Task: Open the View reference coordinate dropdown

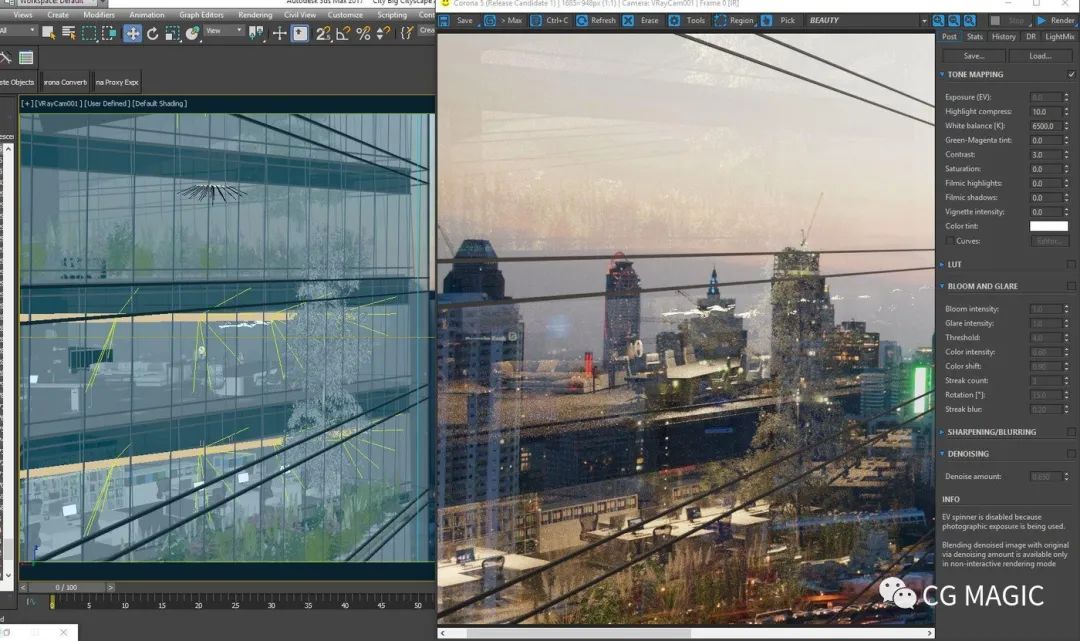Action: pyautogui.click(x=225, y=31)
